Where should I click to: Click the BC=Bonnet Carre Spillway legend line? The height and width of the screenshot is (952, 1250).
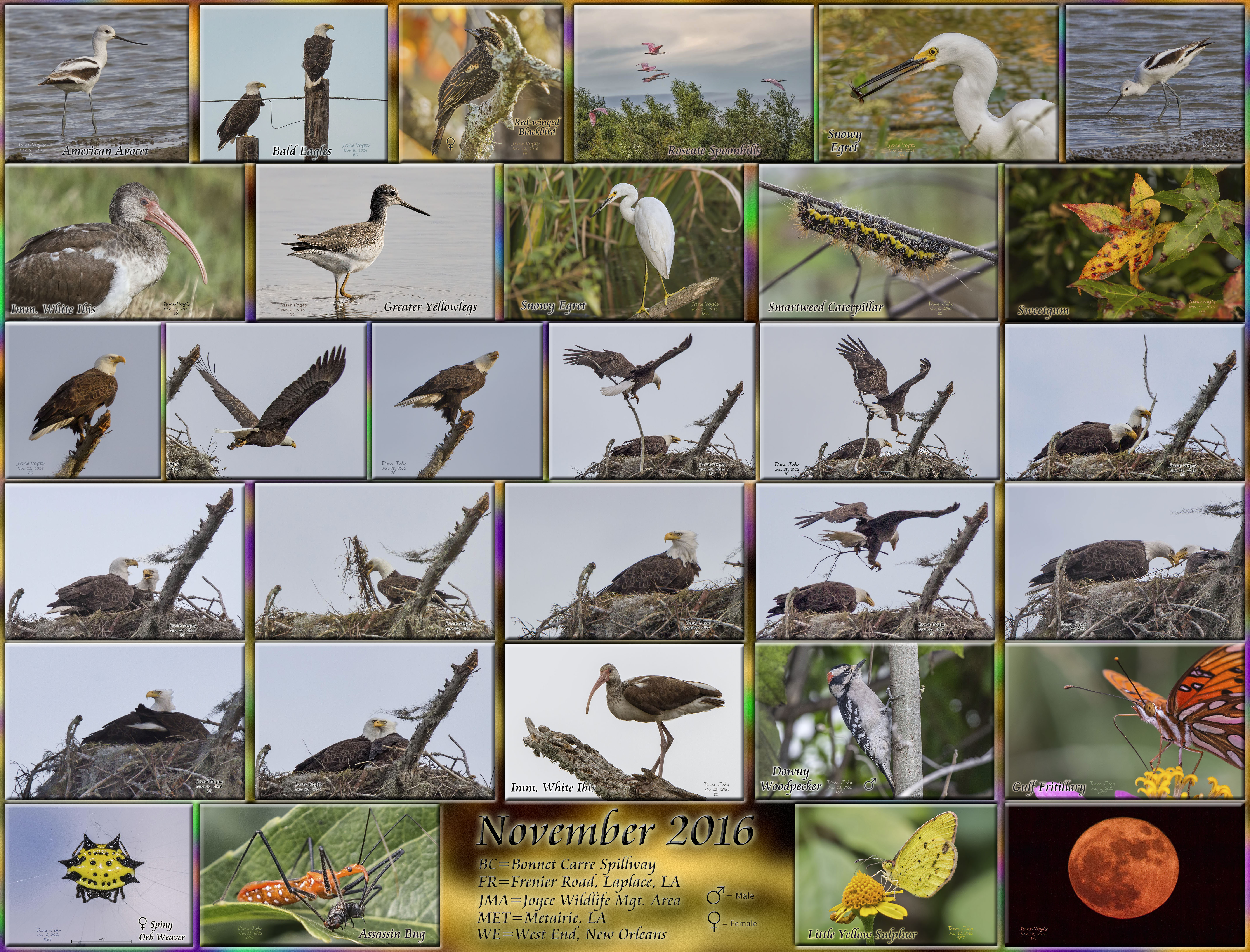[567, 865]
